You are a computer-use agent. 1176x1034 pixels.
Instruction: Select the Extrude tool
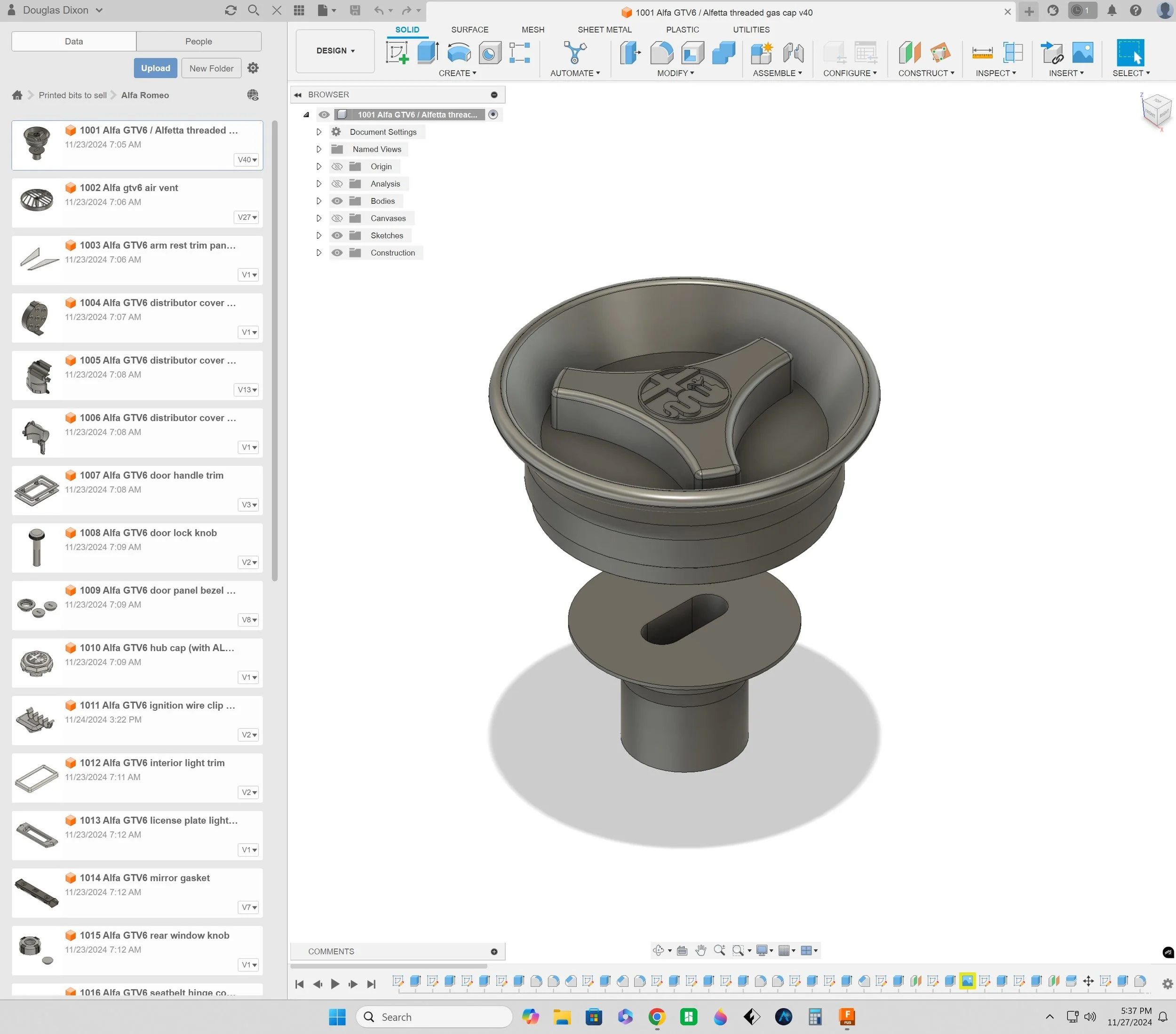point(428,53)
